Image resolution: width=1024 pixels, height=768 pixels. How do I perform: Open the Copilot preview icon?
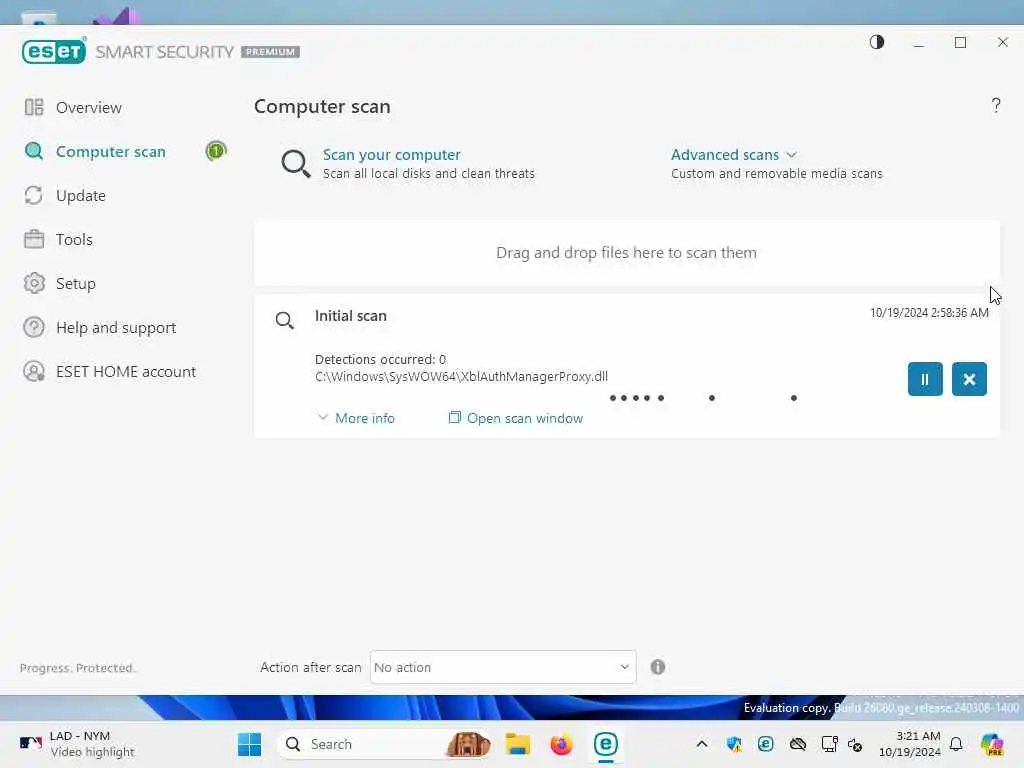coord(993,744)
